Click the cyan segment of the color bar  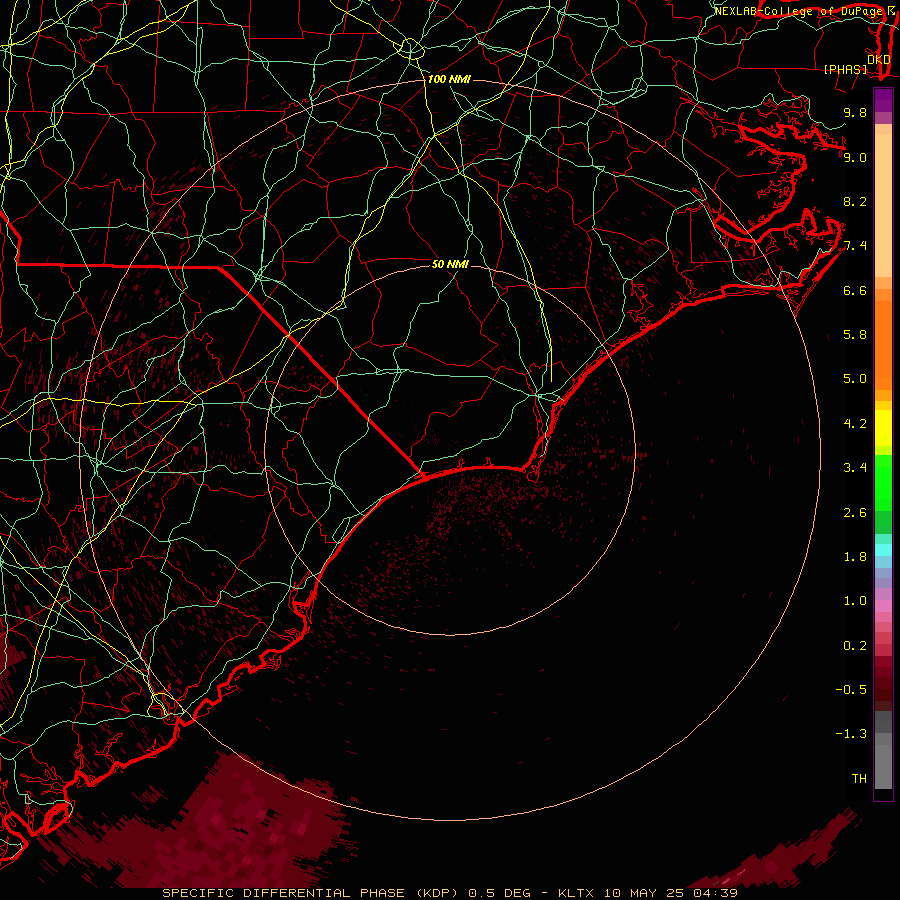click(x=883, y=550)
